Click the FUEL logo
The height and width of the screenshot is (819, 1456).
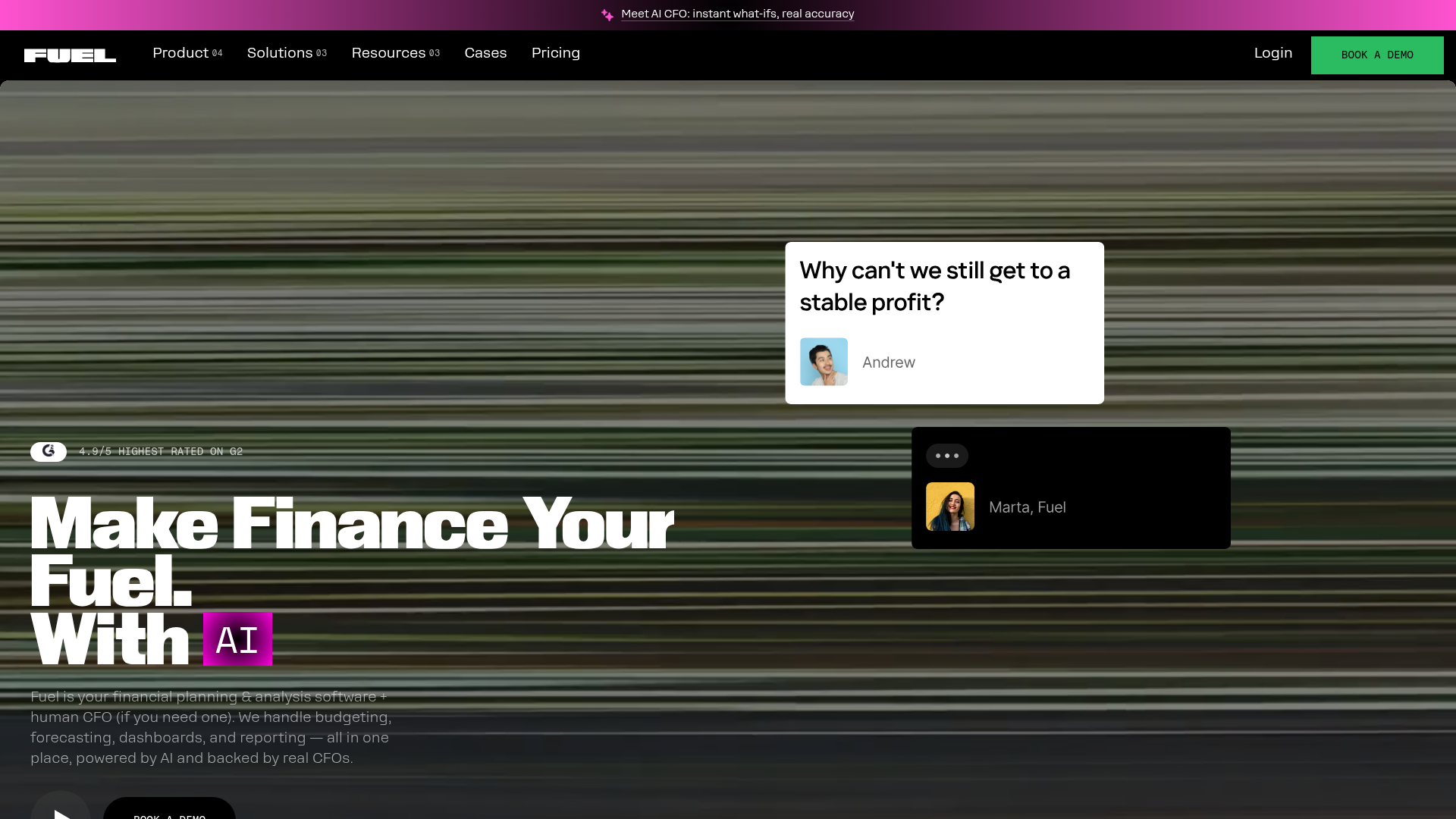click(70, 55)
